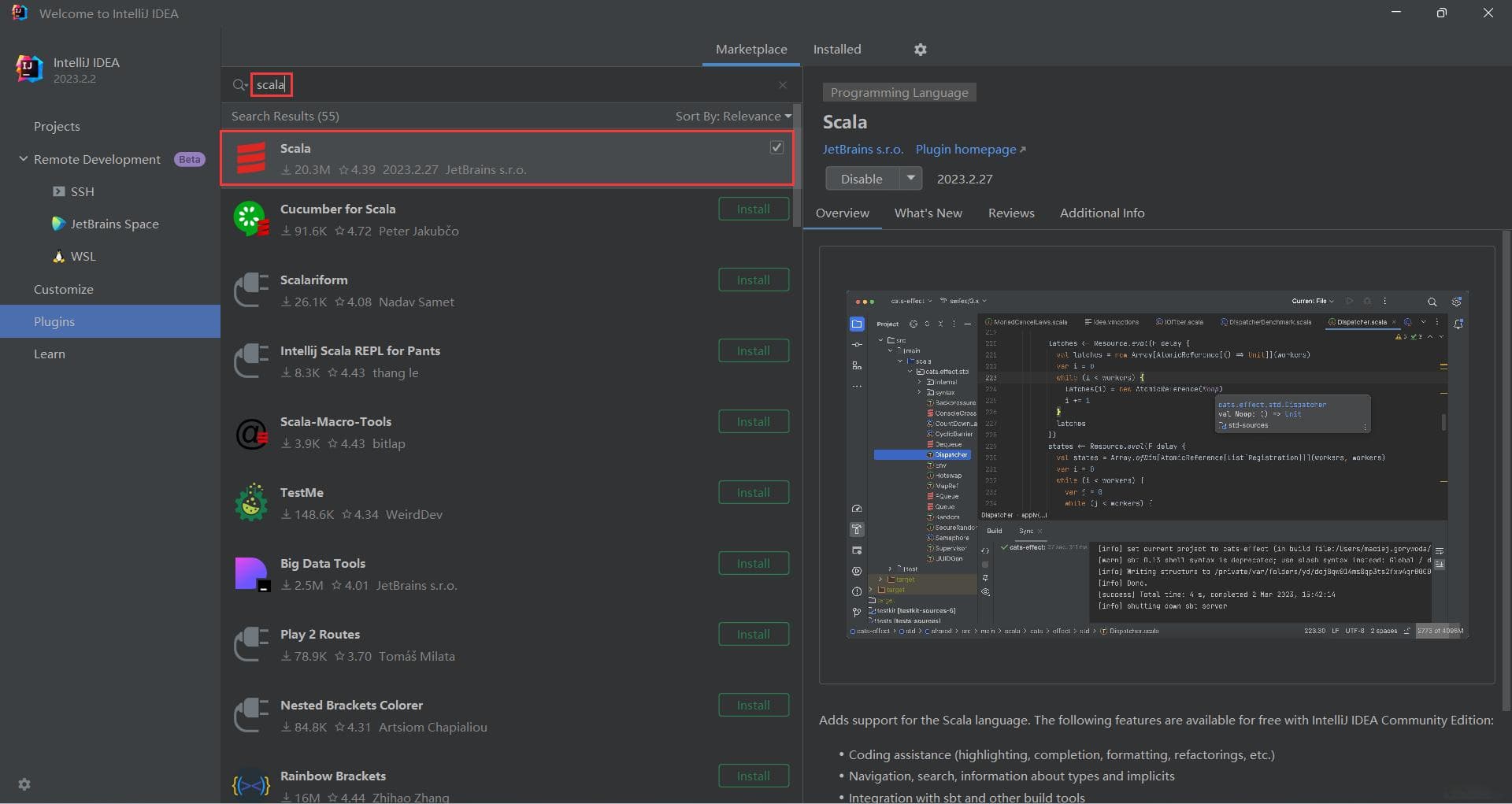Click the IntelliJ IDEA logo in sidebar

tap(29, 69)
